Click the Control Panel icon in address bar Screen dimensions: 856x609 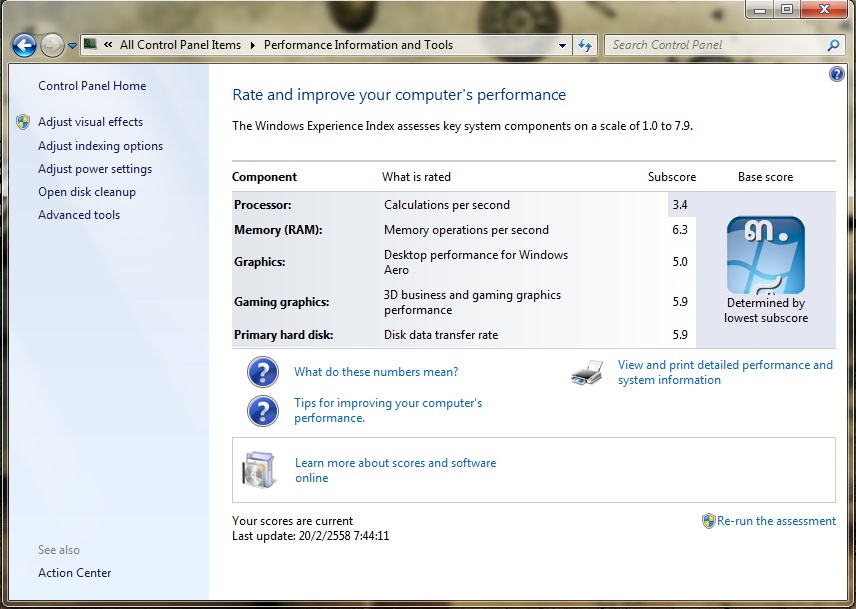(90, 44)
